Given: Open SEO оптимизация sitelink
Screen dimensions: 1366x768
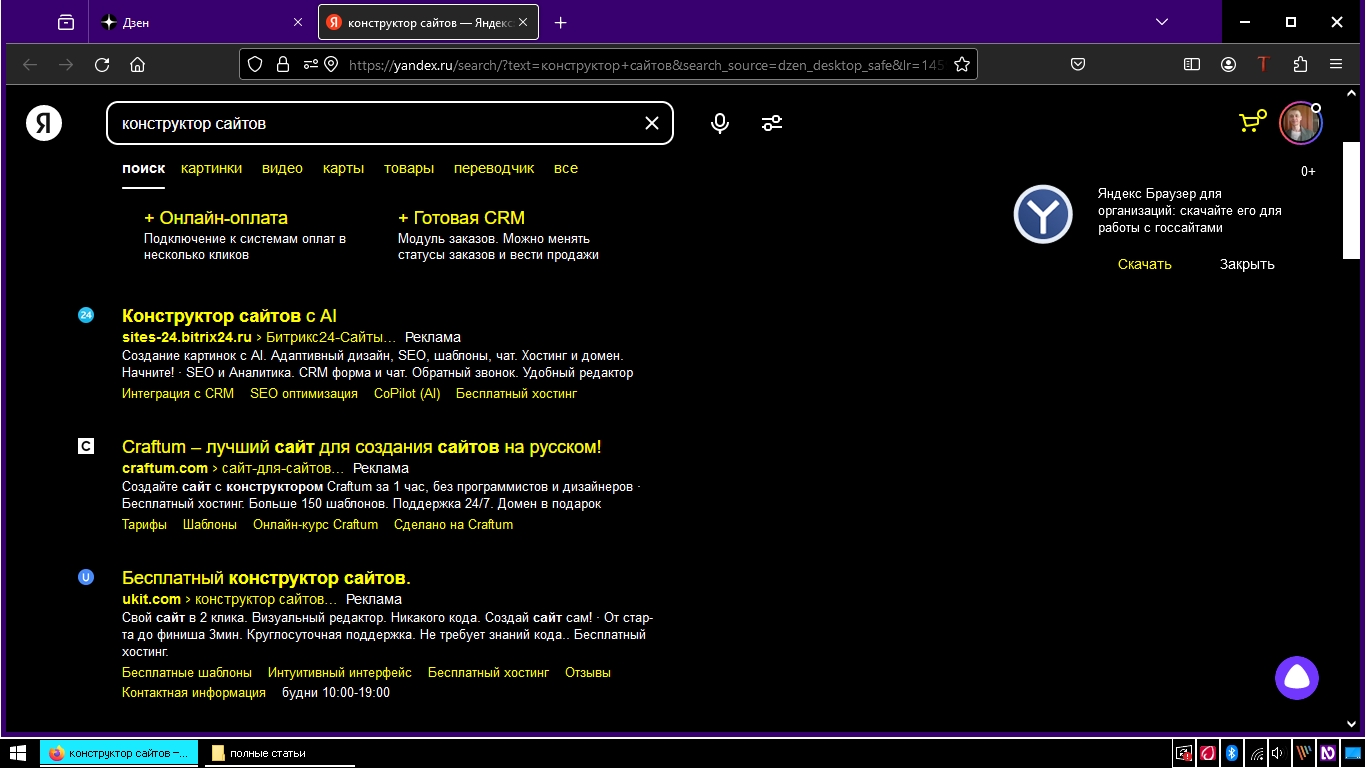Looking at the screenshot, I should pos(304,393).
